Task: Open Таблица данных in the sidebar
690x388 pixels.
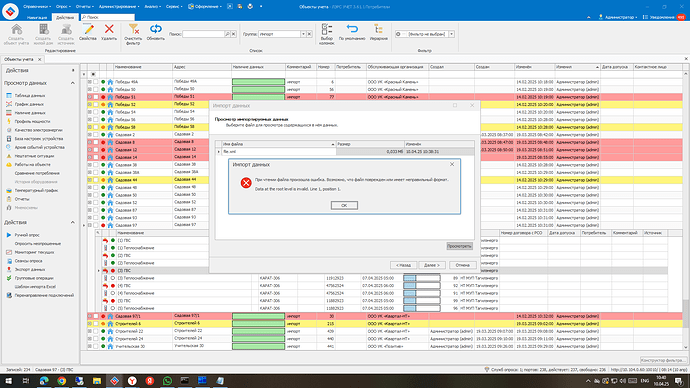Action: tap(29, 95)
